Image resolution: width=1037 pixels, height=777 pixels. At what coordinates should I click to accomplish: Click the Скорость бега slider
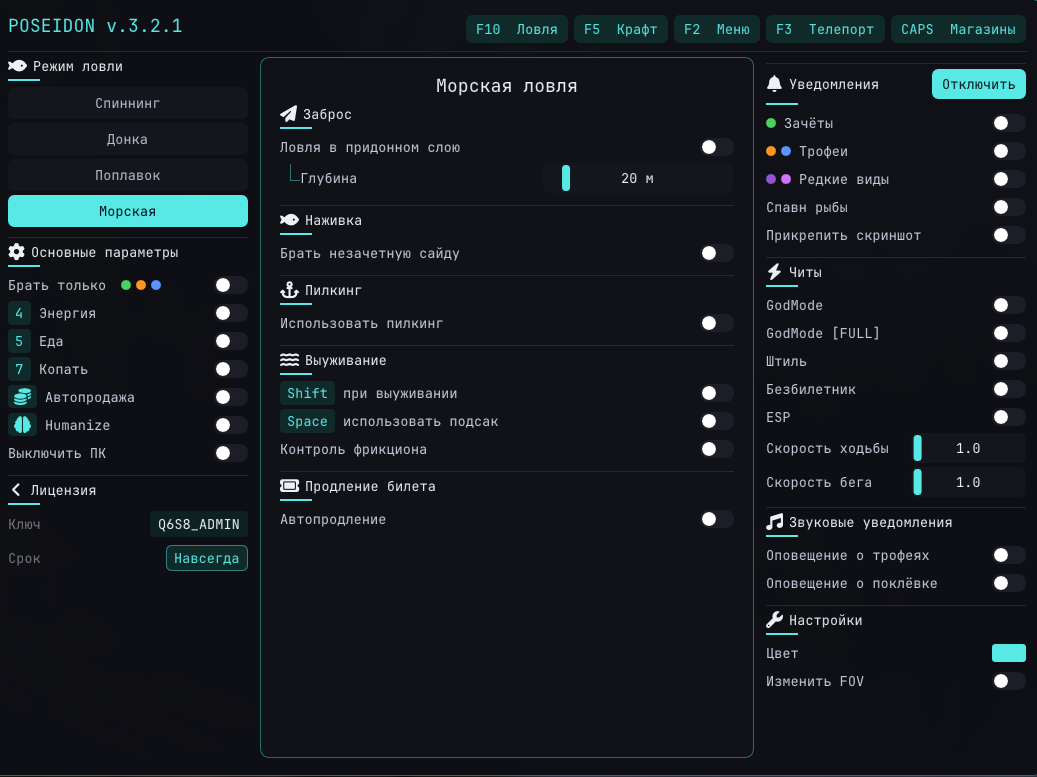click(x=969, y=482)
